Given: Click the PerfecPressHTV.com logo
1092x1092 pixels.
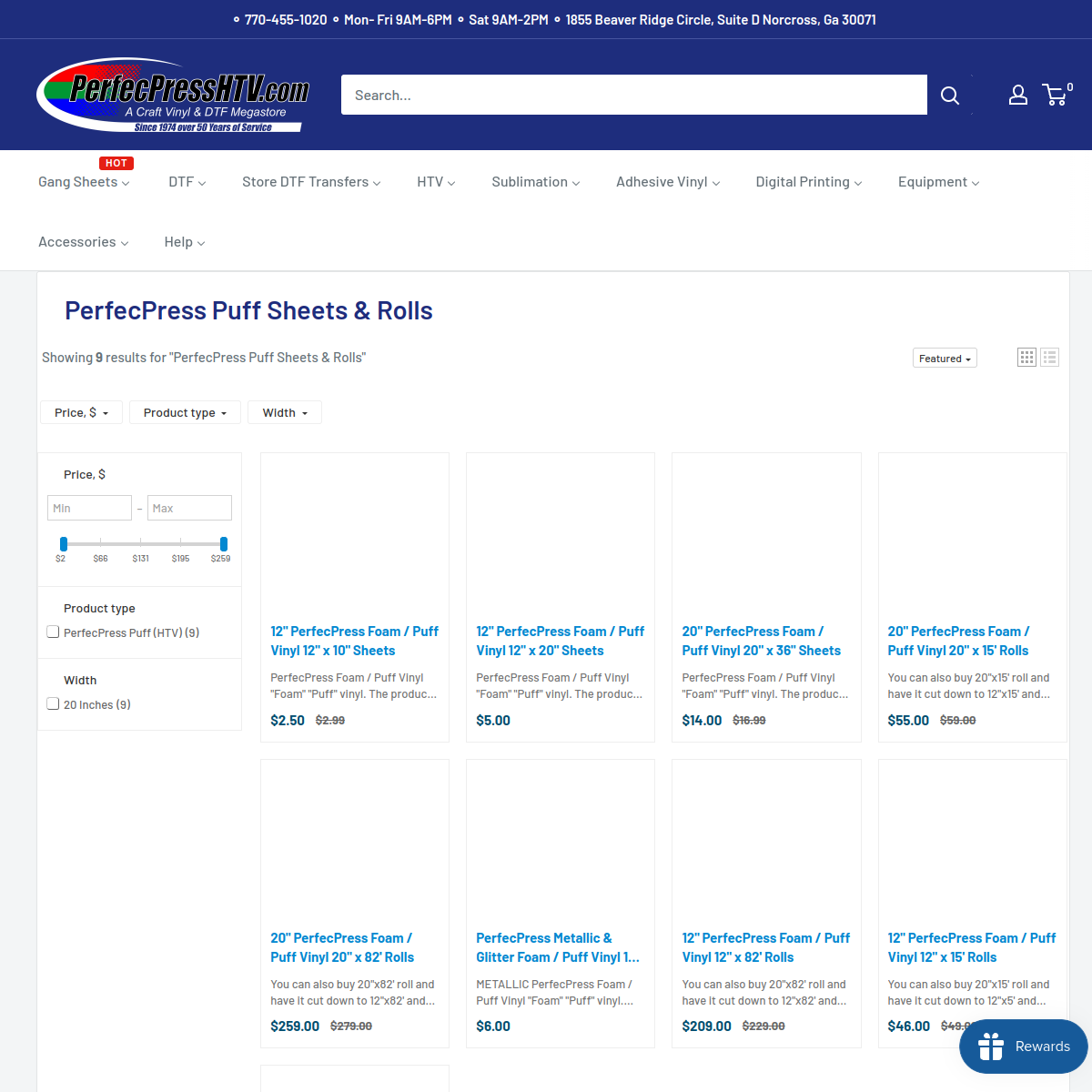Looking at the screenshot, I should (x=173, y=96).
